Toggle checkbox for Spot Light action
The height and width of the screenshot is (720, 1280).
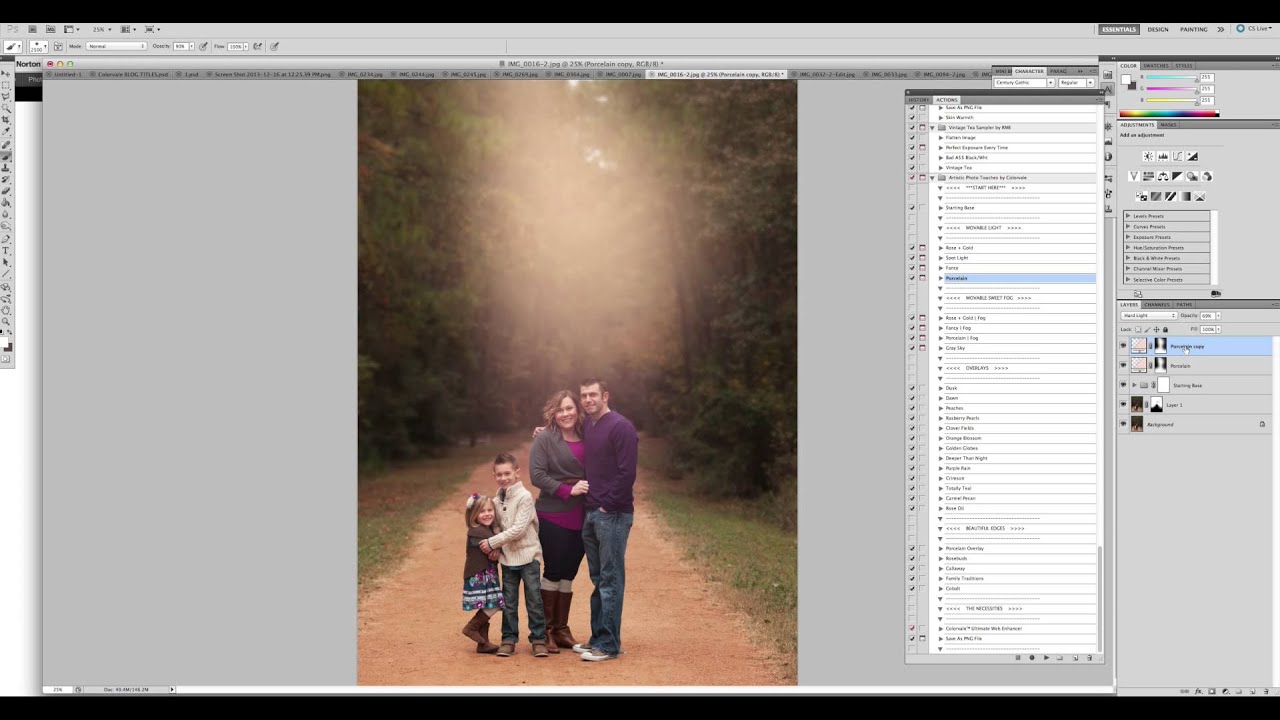912,258
